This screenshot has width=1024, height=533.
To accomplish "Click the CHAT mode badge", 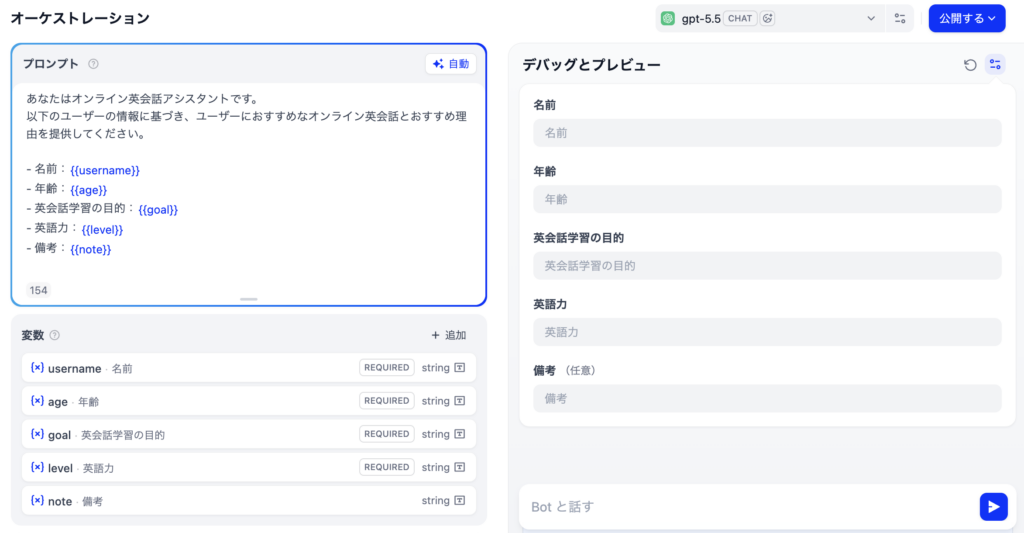I will coord(740,18).
